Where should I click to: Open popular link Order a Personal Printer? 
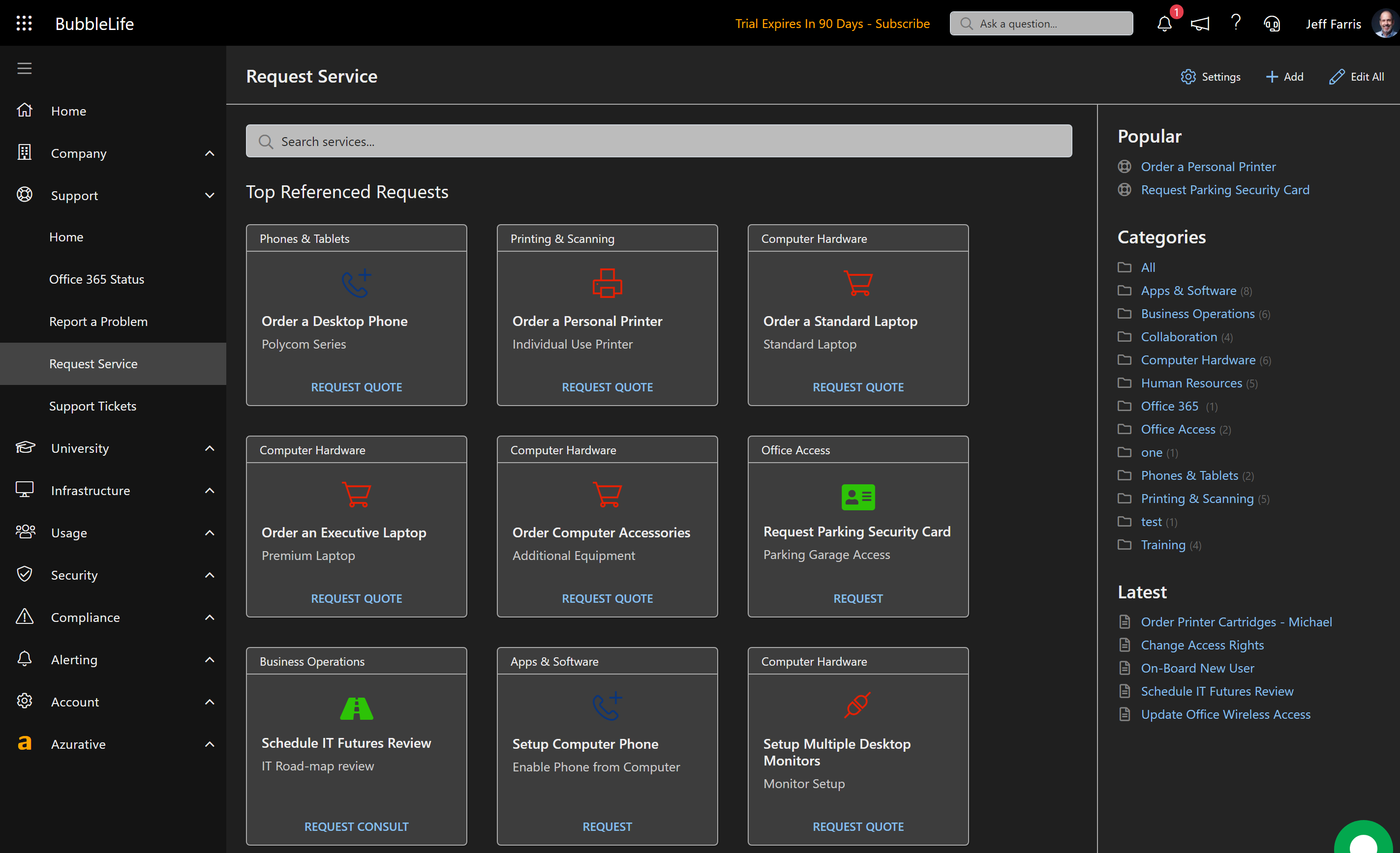click(x=1208, y=166)
